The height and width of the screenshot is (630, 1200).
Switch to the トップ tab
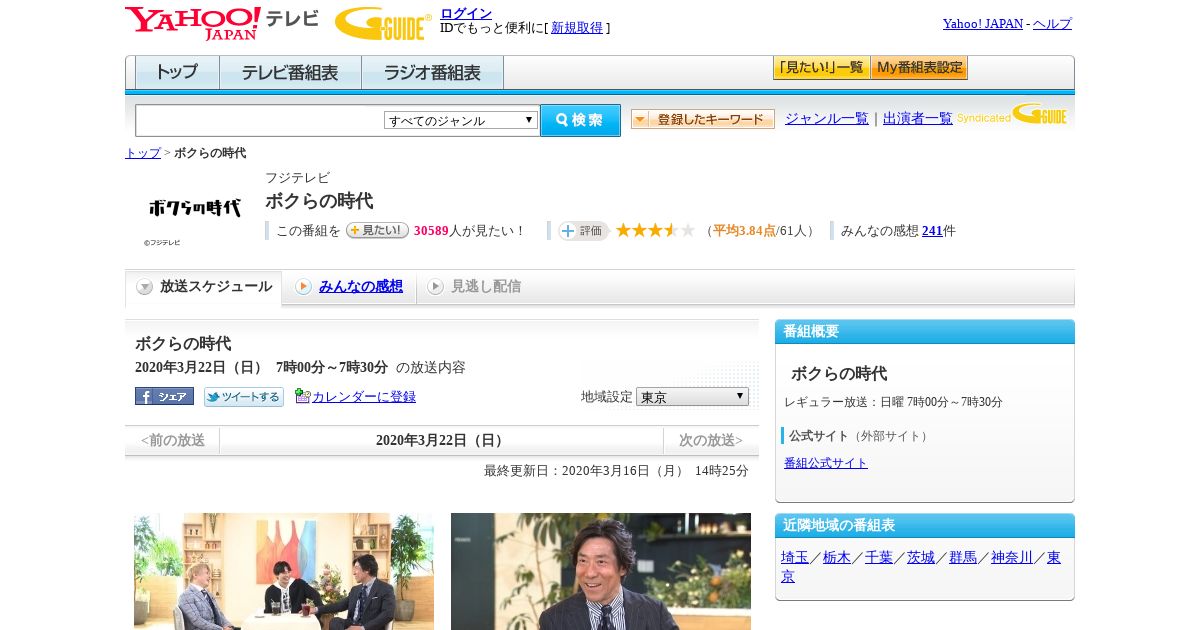[177, 73]
